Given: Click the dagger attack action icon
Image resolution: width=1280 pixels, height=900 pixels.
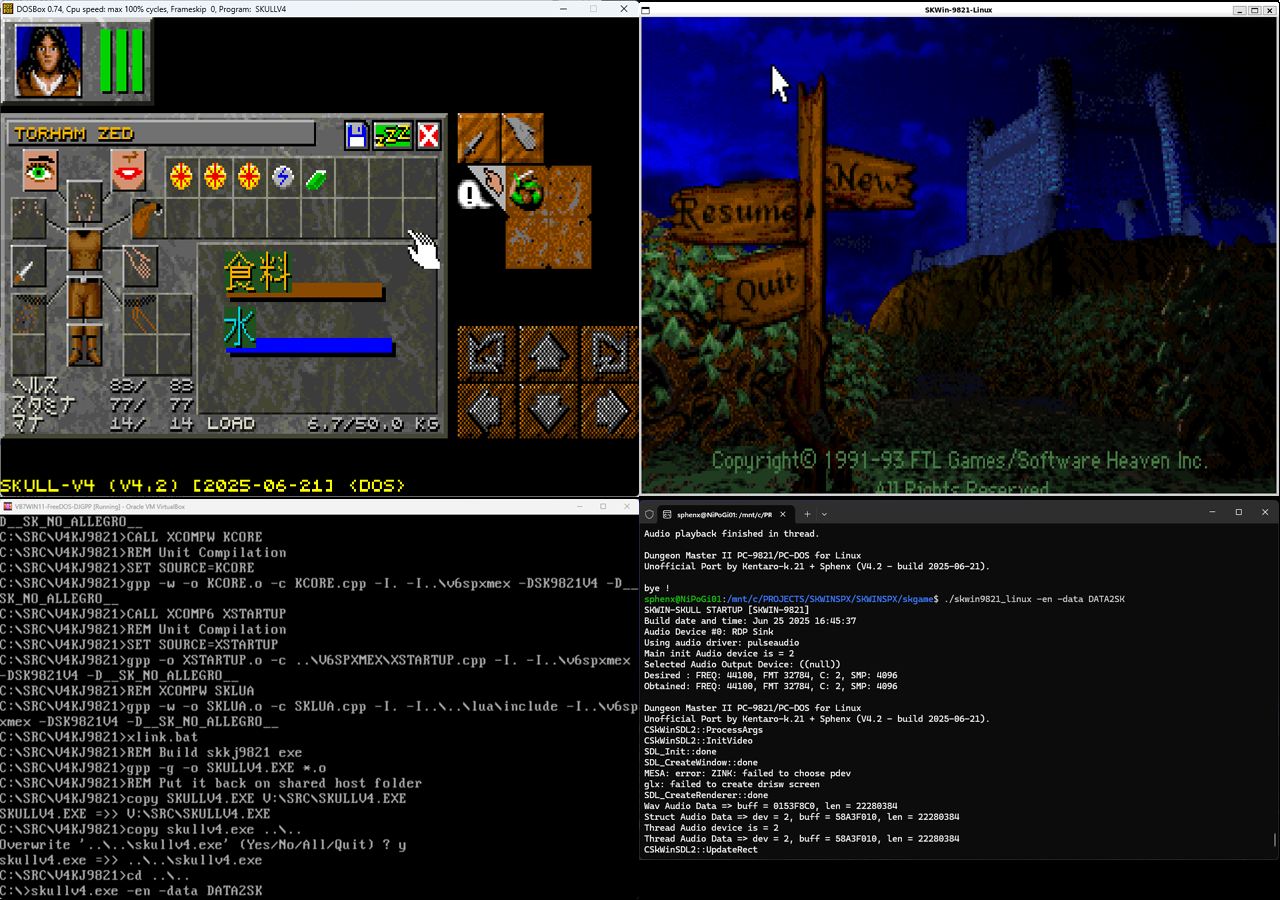Looking at the screenshot, I should 478,138.
